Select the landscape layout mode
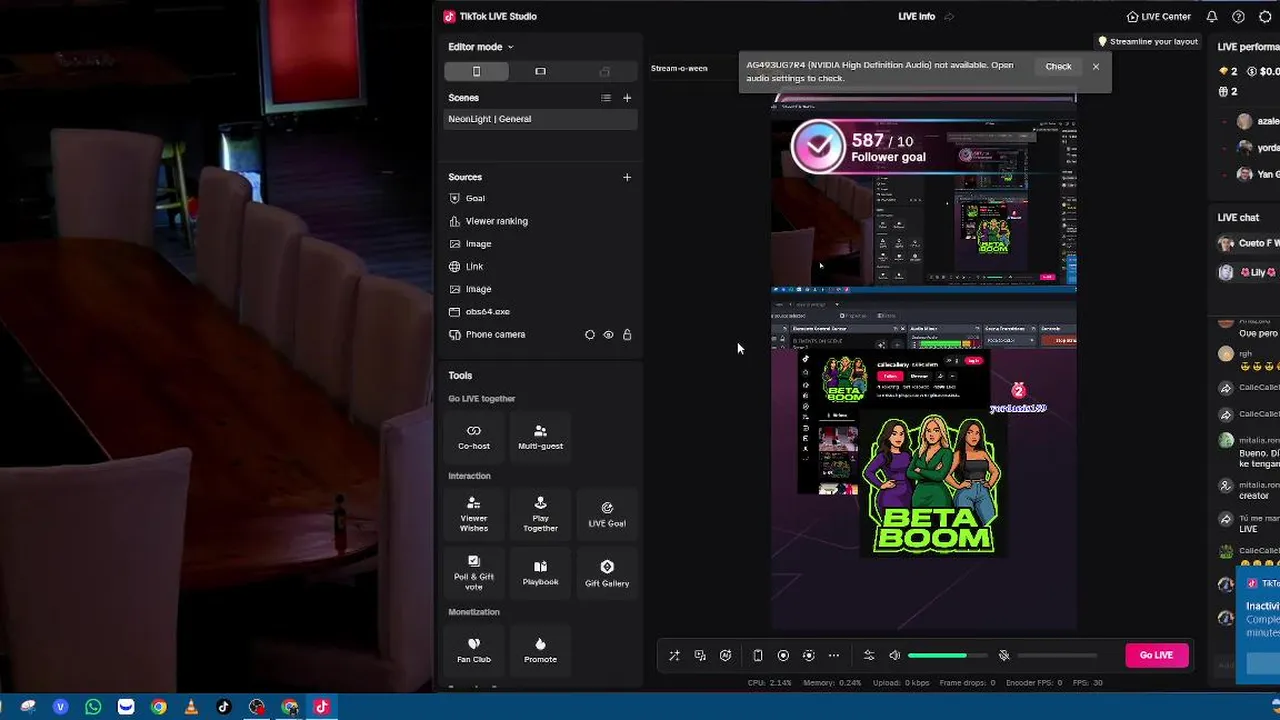The image size is (1280, 720). tap(540, 71)
